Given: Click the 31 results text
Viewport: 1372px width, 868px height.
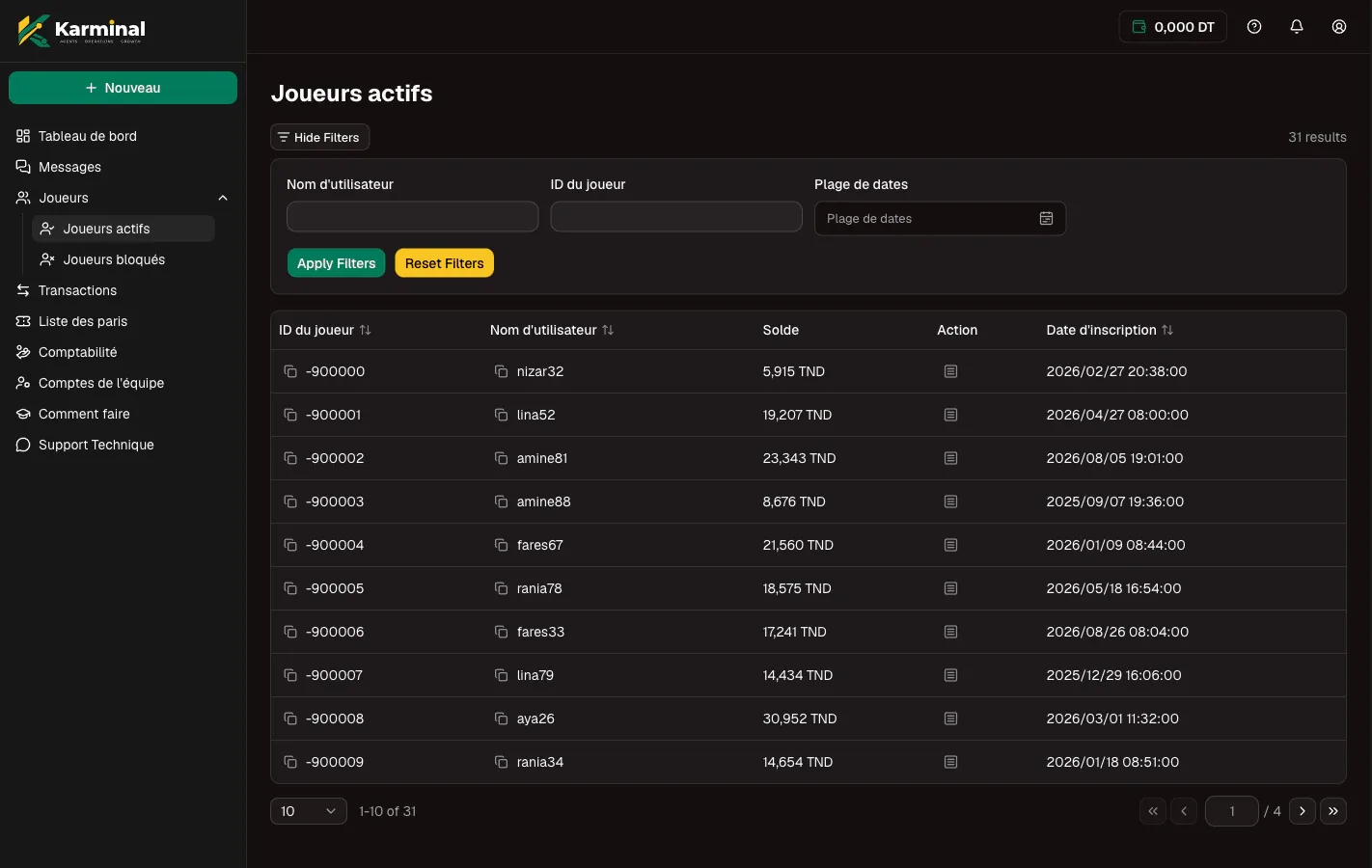Looking at the screenshot, I should [1317, 137].
